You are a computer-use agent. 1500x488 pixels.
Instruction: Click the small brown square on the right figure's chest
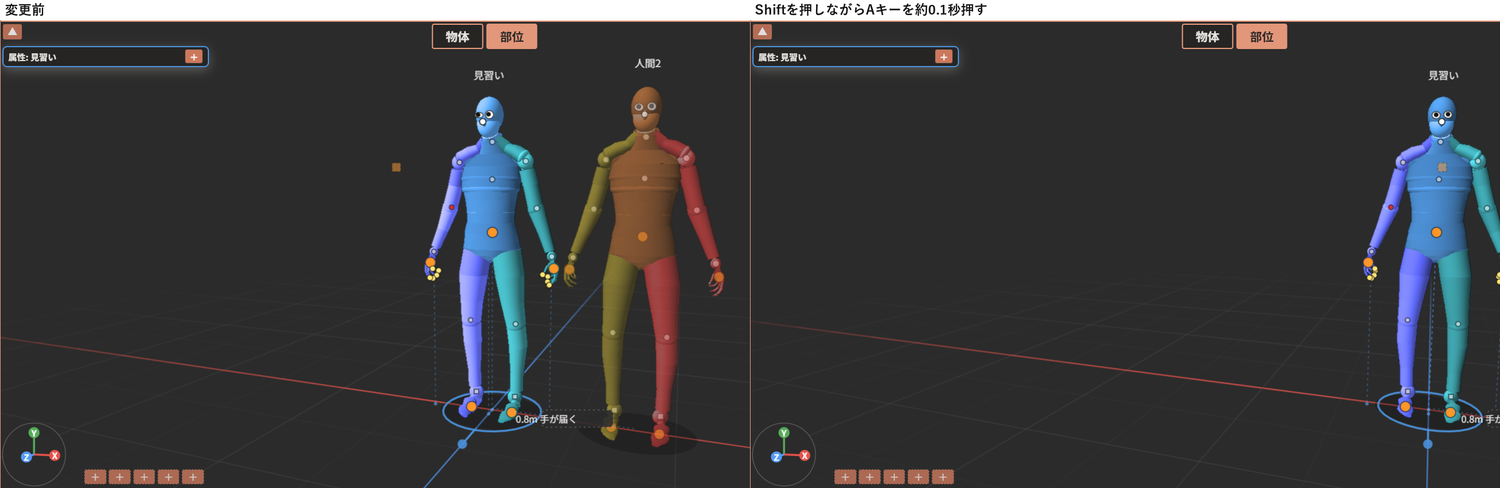[1442, 167]
